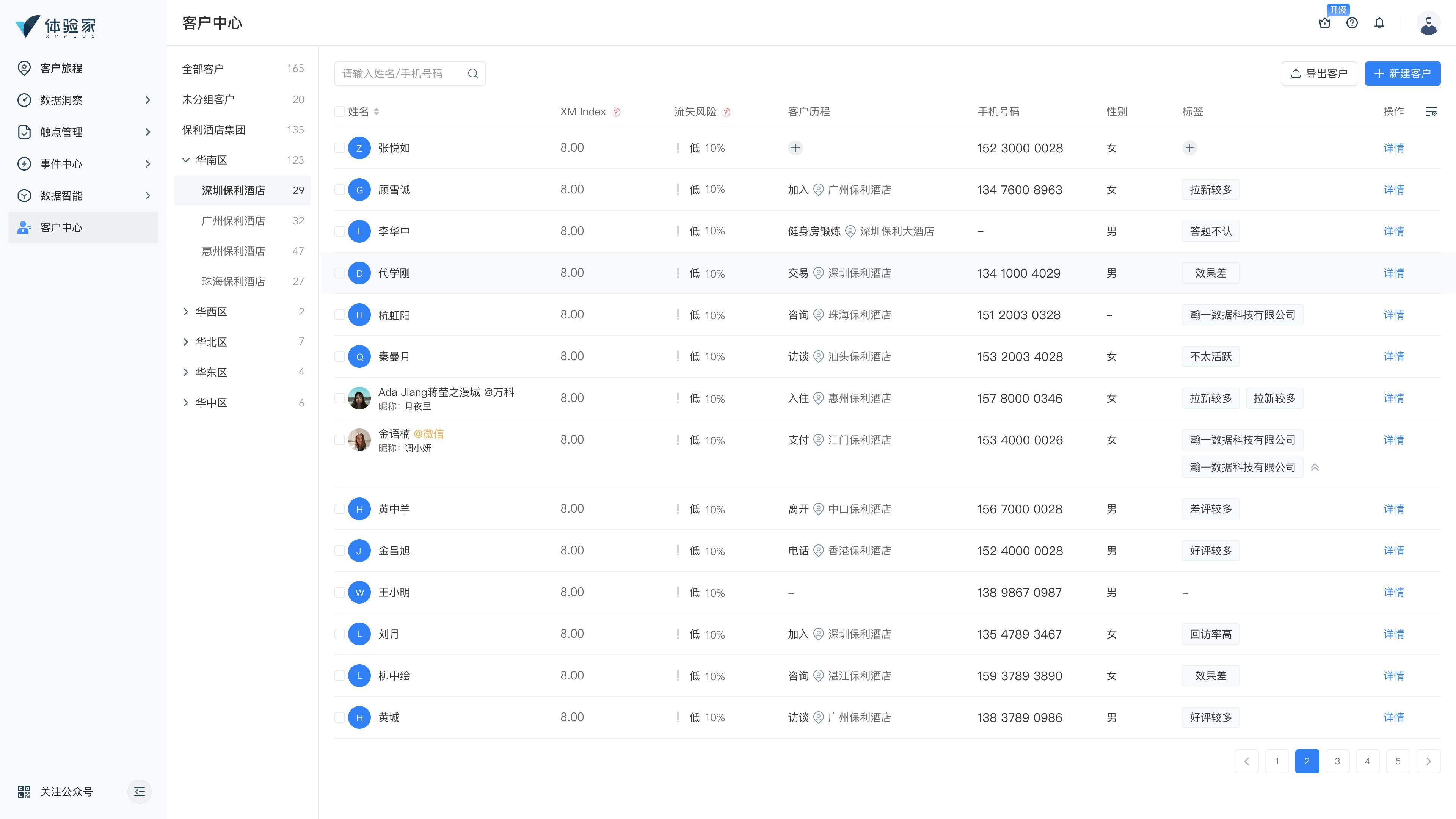Check the select-all header checkbox
The image size is (1456, 819).
click(x=340, y=112)
